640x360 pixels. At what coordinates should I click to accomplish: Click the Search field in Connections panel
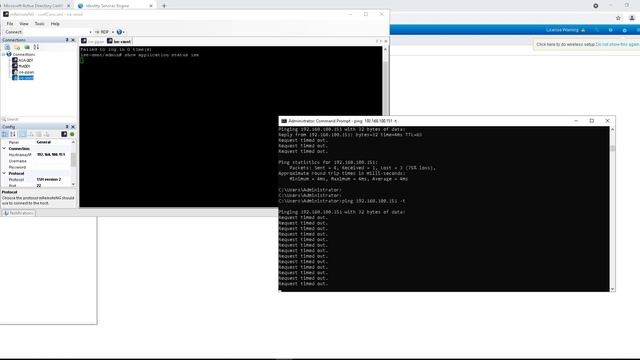point(39,119)
